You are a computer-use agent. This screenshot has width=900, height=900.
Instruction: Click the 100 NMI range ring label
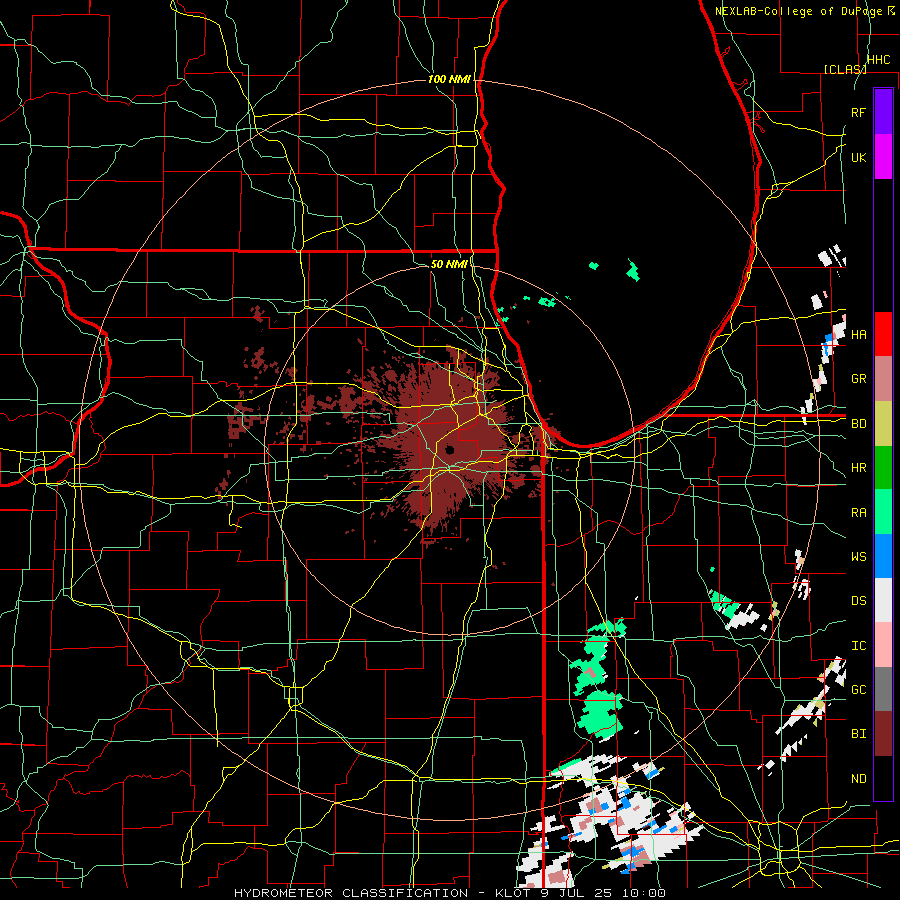click(x=449, y=79)
